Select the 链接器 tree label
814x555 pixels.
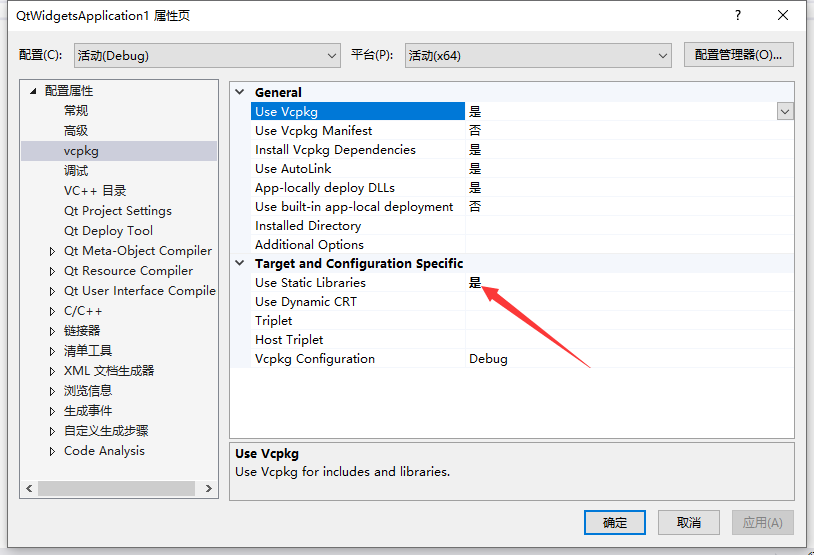tap(82, 331)
